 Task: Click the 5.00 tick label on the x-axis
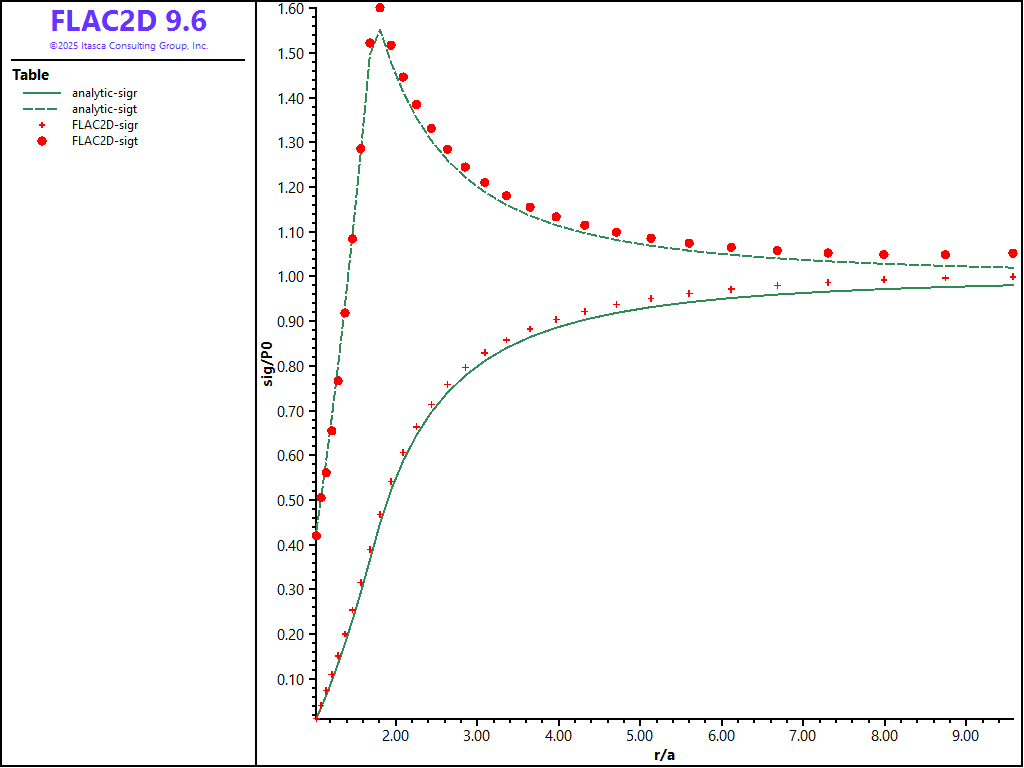640,735
